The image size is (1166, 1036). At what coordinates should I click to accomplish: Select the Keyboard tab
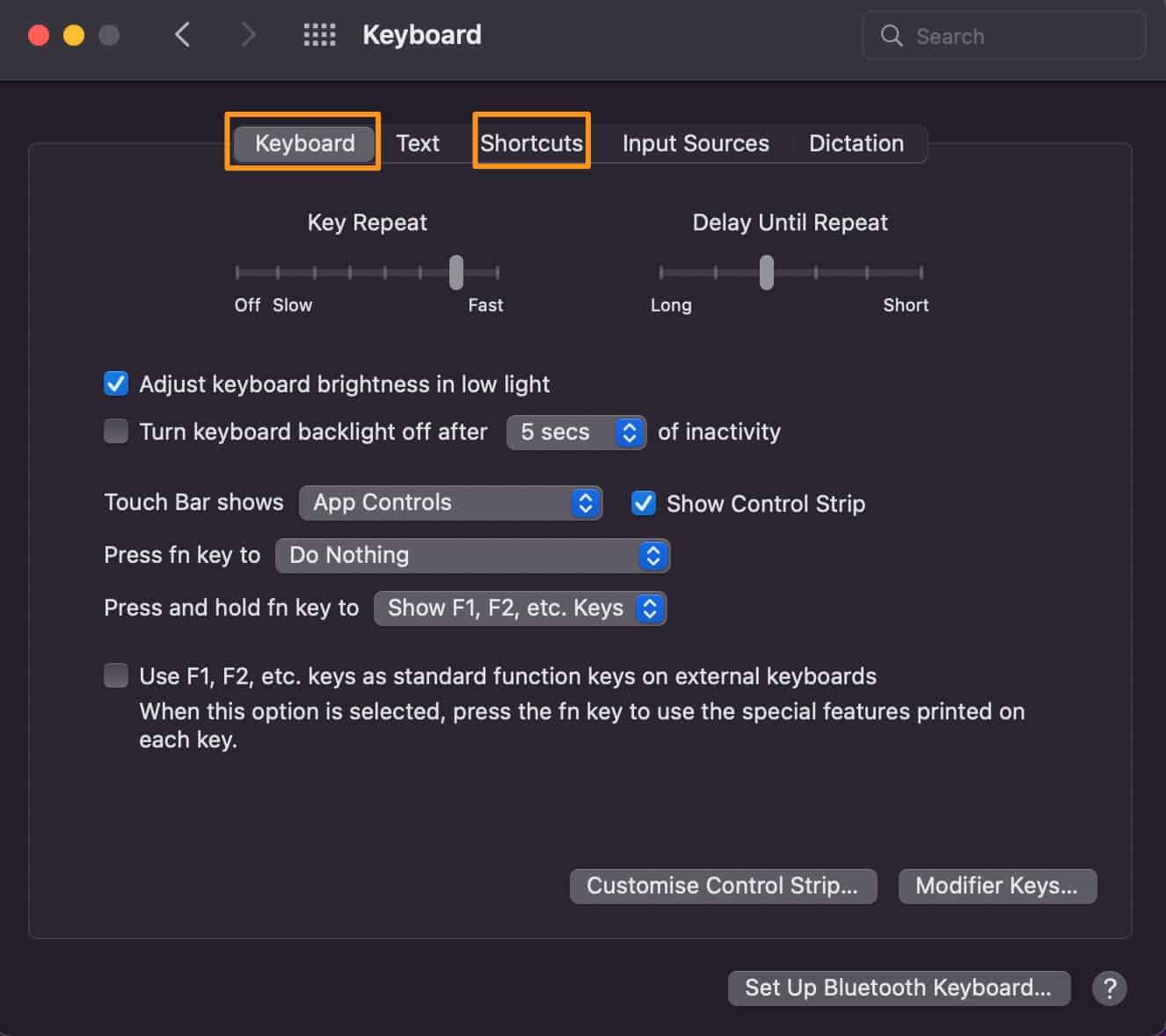pos(304,142)
